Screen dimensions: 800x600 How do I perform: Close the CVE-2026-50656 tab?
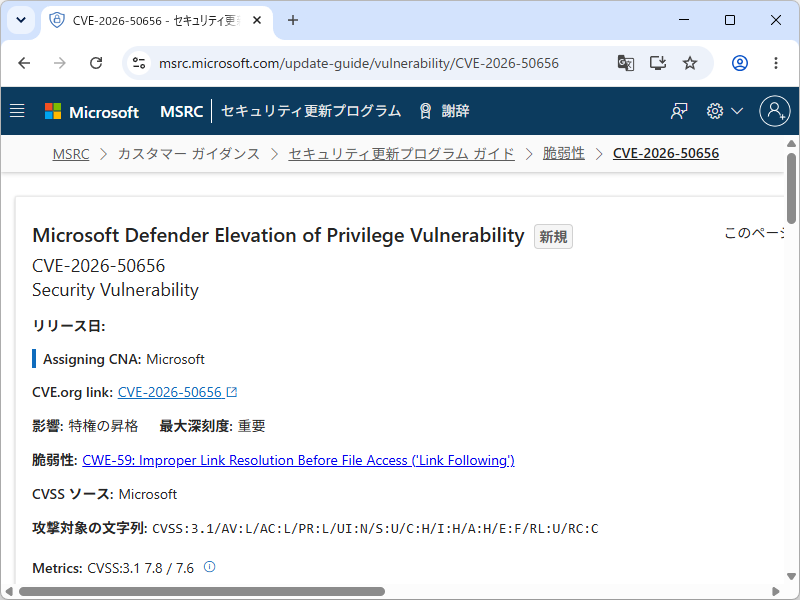pos(257,20)
